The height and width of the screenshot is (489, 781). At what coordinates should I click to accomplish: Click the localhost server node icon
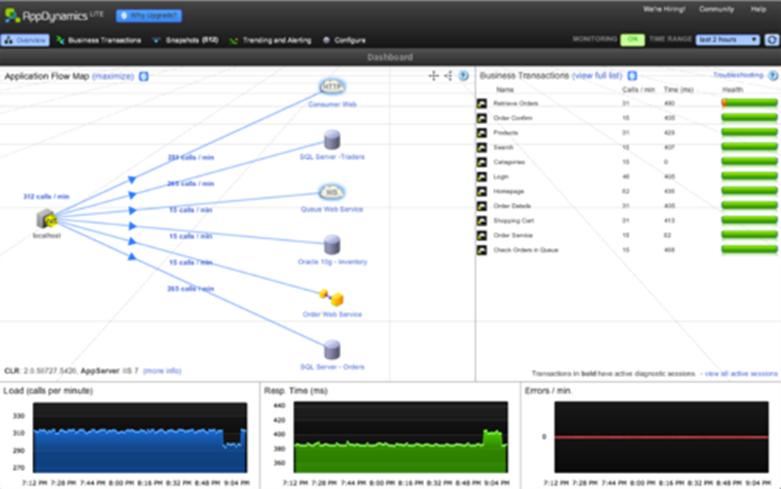coord(46,219)
